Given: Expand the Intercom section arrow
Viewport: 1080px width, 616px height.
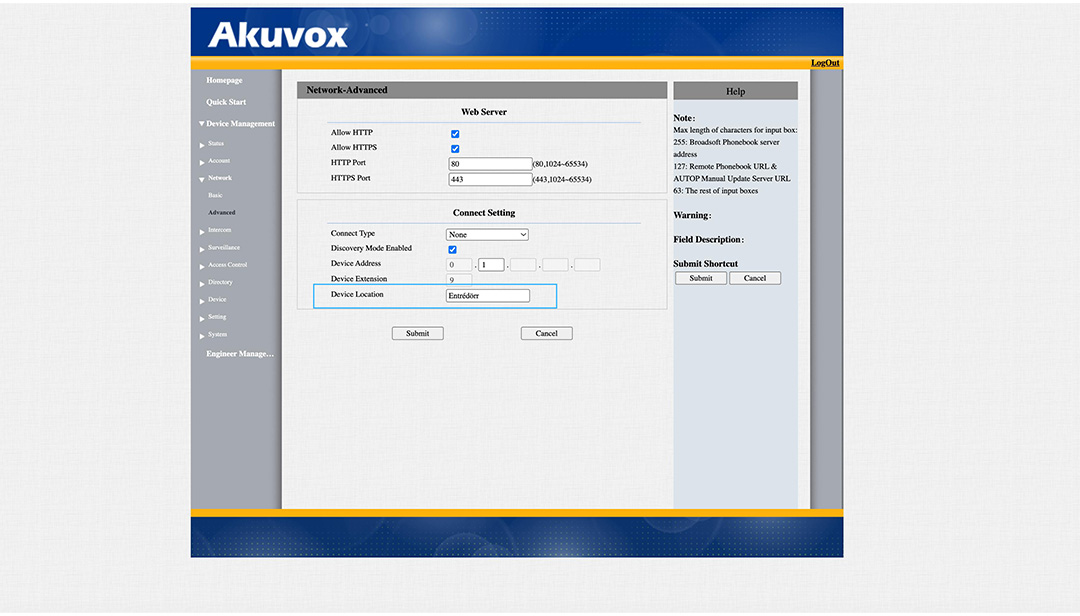Looking at the screenshot, I should tap(203, 231).
